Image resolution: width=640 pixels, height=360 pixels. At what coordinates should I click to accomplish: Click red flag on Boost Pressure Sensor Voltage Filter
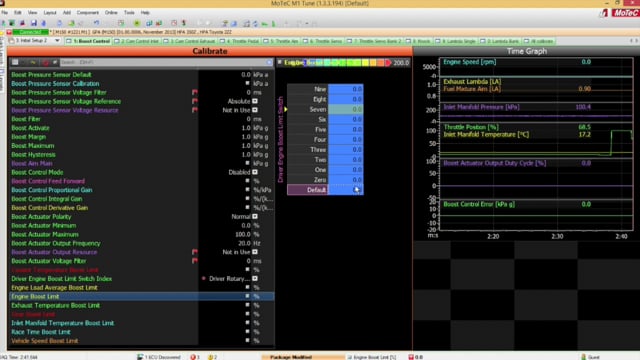coord(195,92)
